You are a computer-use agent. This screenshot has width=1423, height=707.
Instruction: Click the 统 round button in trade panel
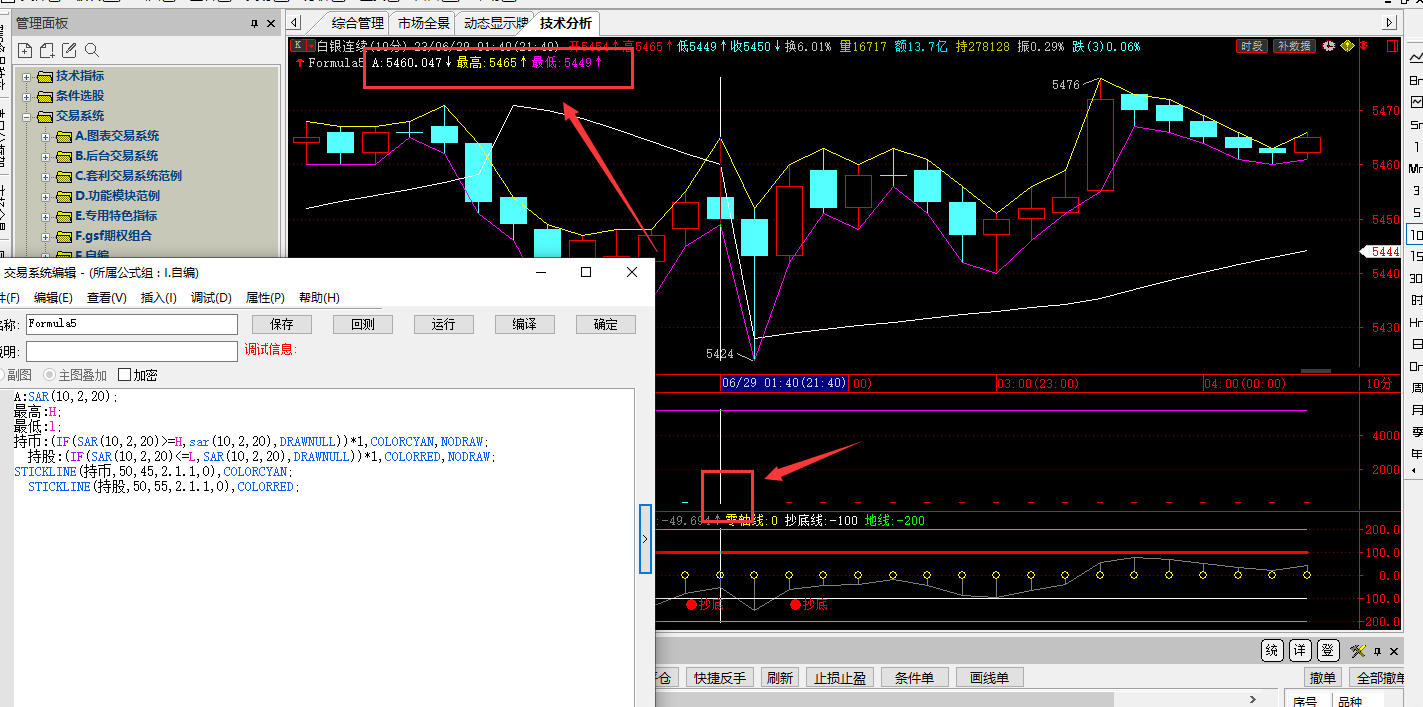click(x=1272, y=650)
